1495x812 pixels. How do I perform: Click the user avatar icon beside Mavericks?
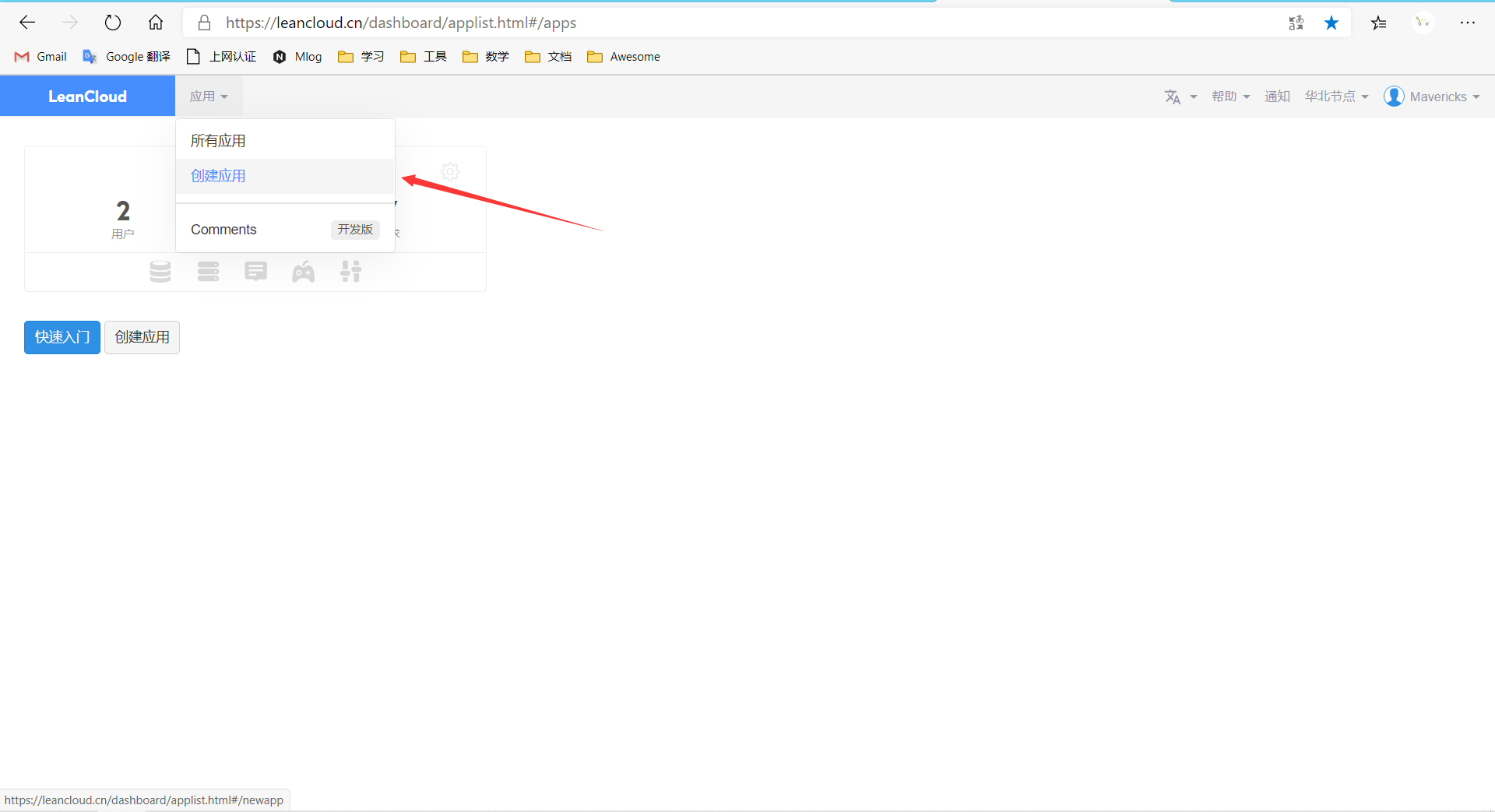(1394, 97)
